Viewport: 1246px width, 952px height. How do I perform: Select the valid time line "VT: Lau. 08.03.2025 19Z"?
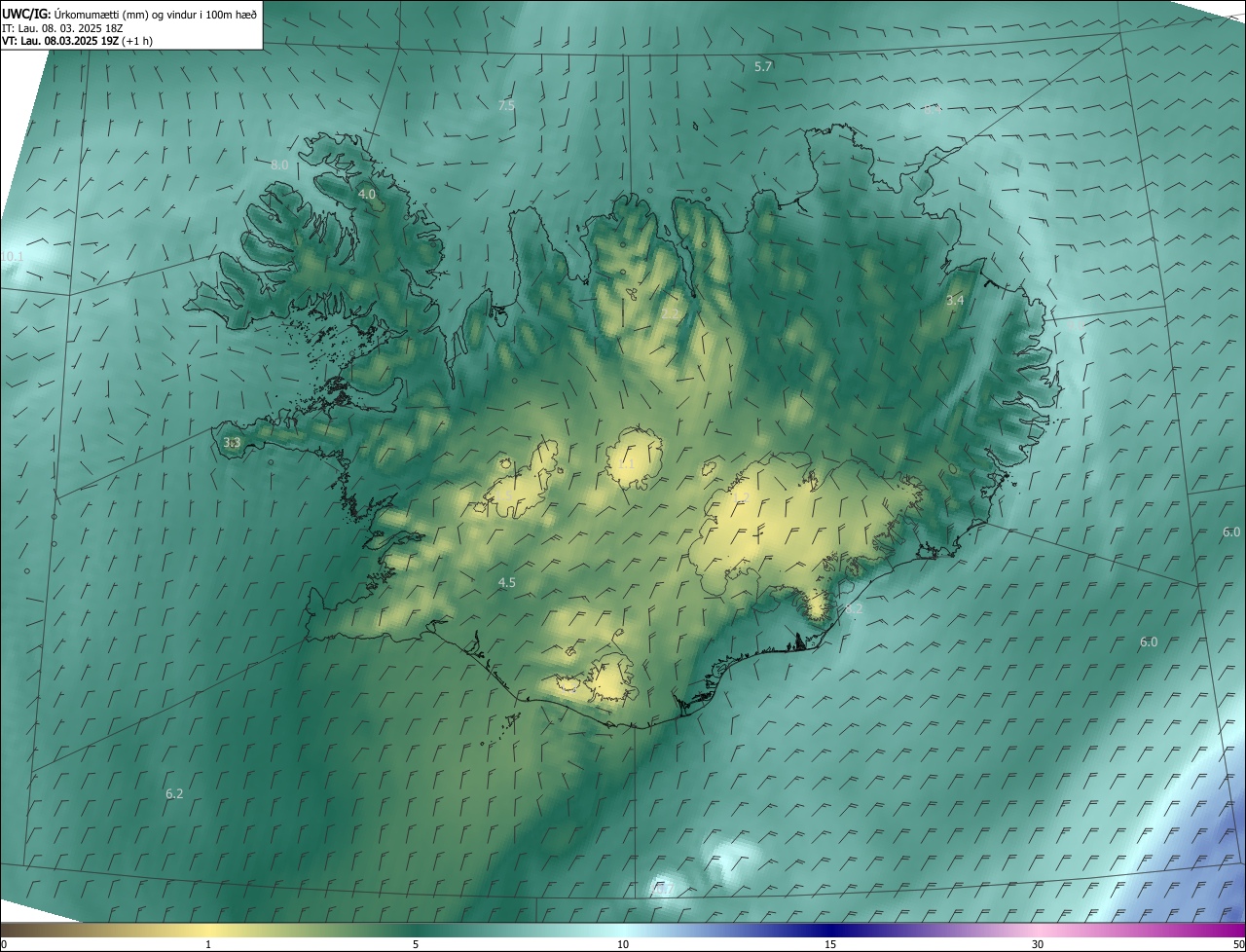[x=61, y=41]
